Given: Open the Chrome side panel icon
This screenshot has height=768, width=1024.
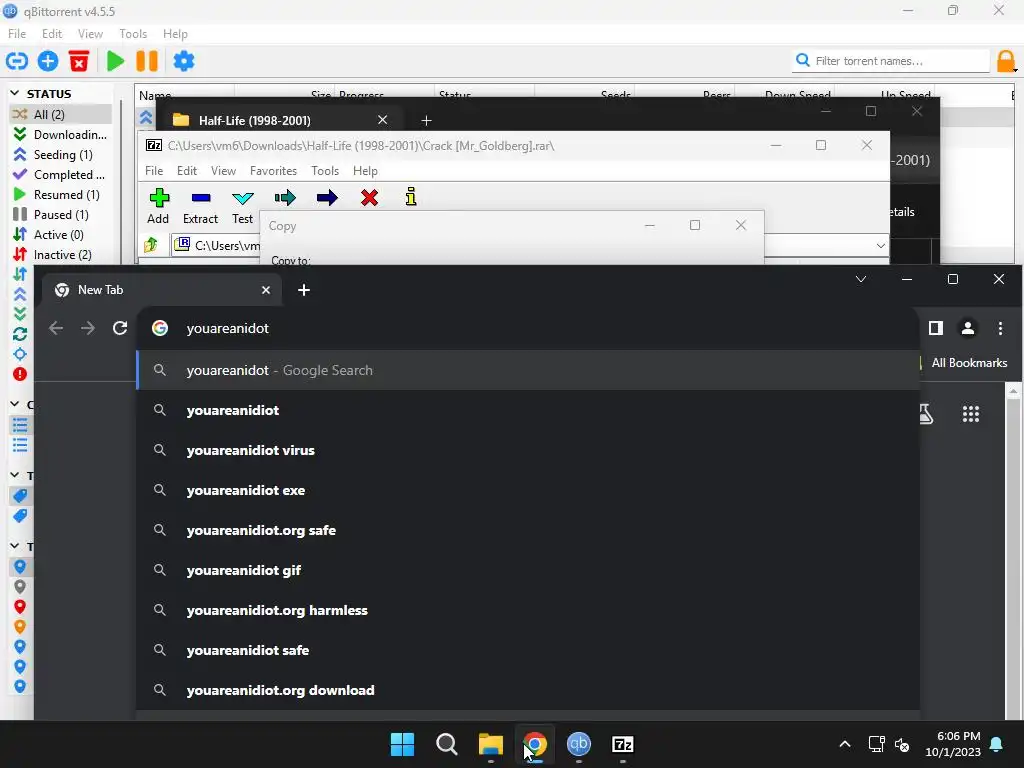Looking at the screenshot, I should tap(936, 328).
